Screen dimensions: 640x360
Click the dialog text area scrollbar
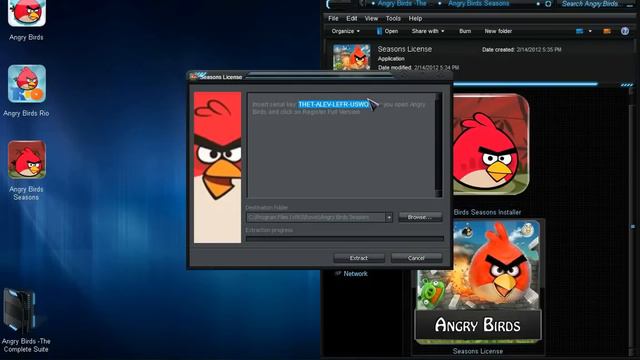(438, 145)
